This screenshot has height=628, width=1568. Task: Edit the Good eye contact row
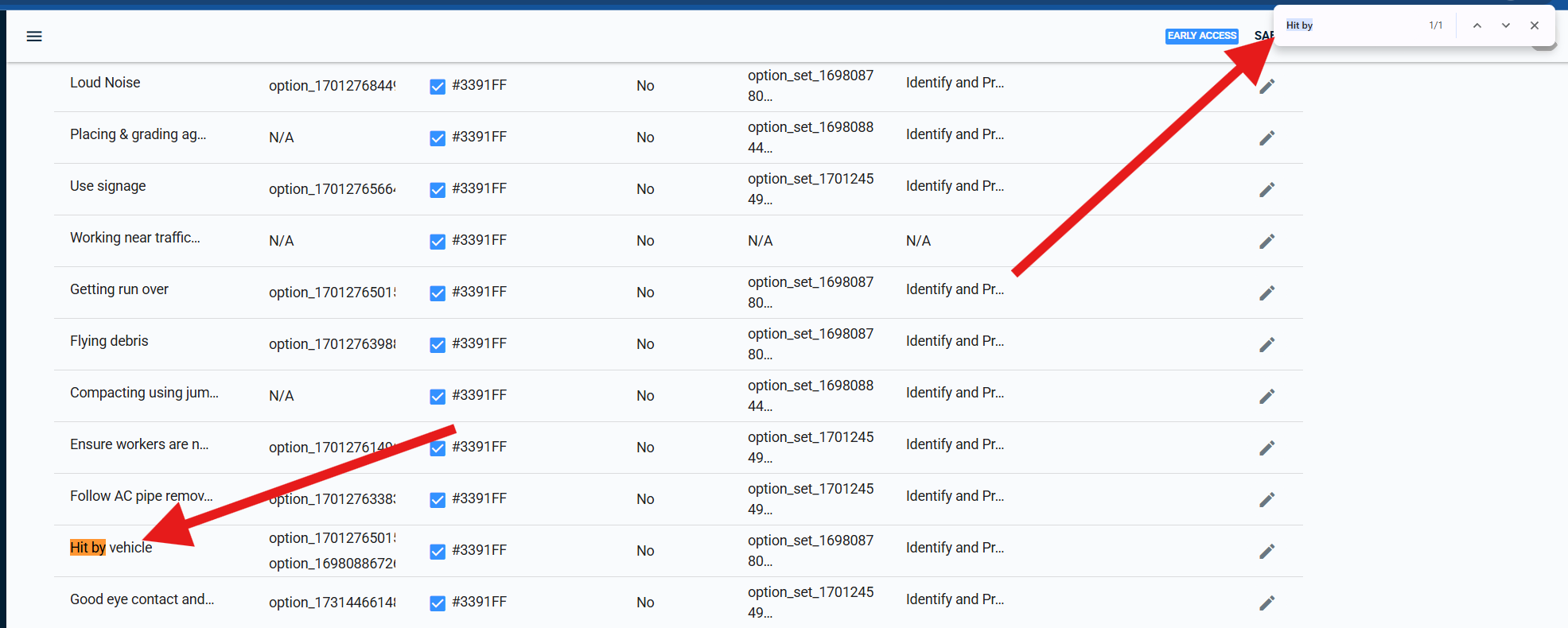click(x=1266, y=603)
